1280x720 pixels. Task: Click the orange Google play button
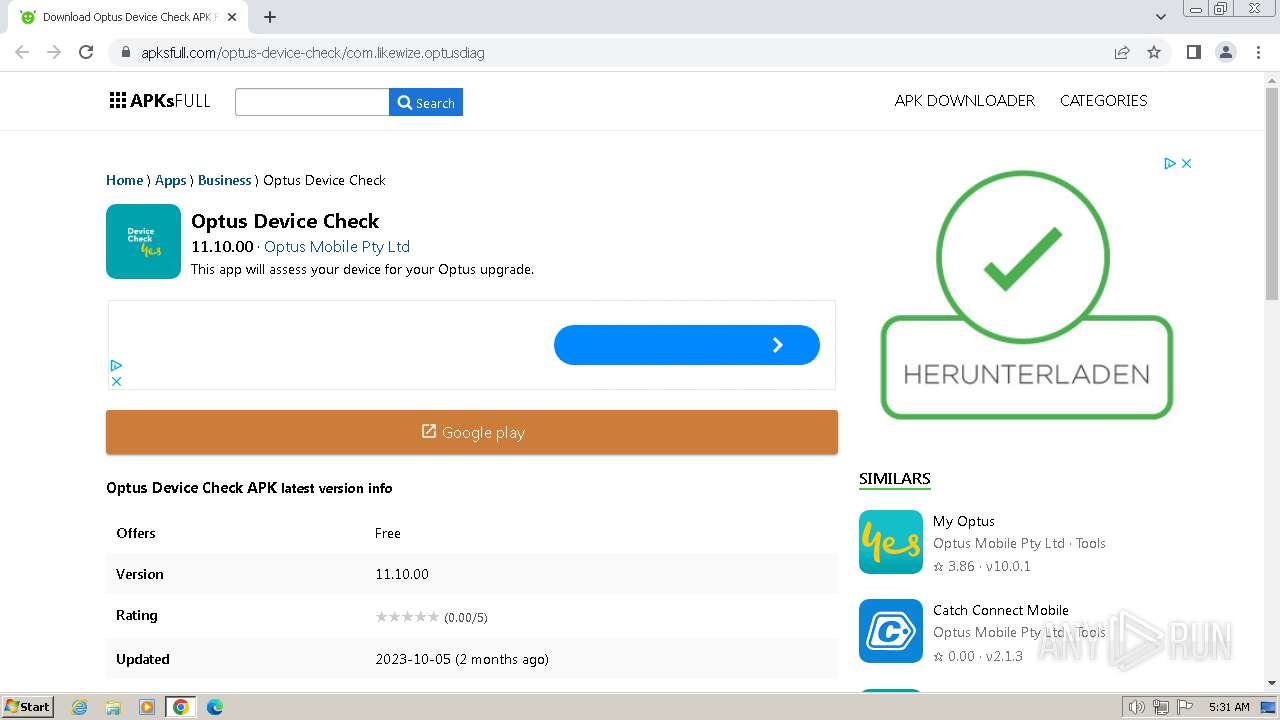(x=472, y=432)
